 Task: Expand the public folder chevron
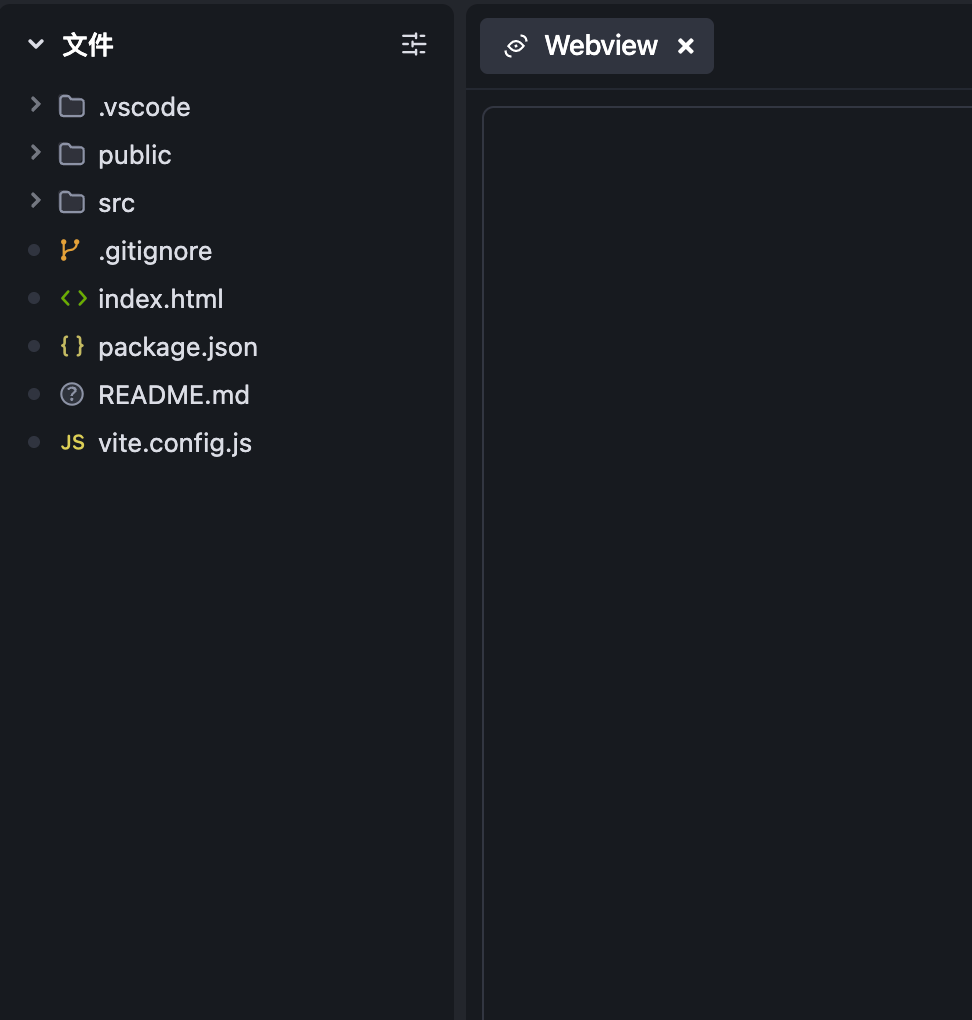(x=36, y=153)
